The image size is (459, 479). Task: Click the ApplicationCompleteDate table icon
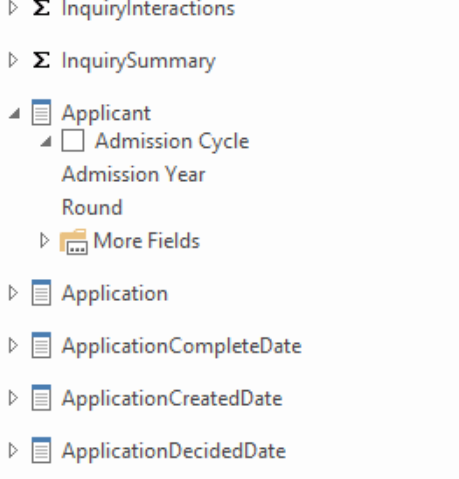41,345
